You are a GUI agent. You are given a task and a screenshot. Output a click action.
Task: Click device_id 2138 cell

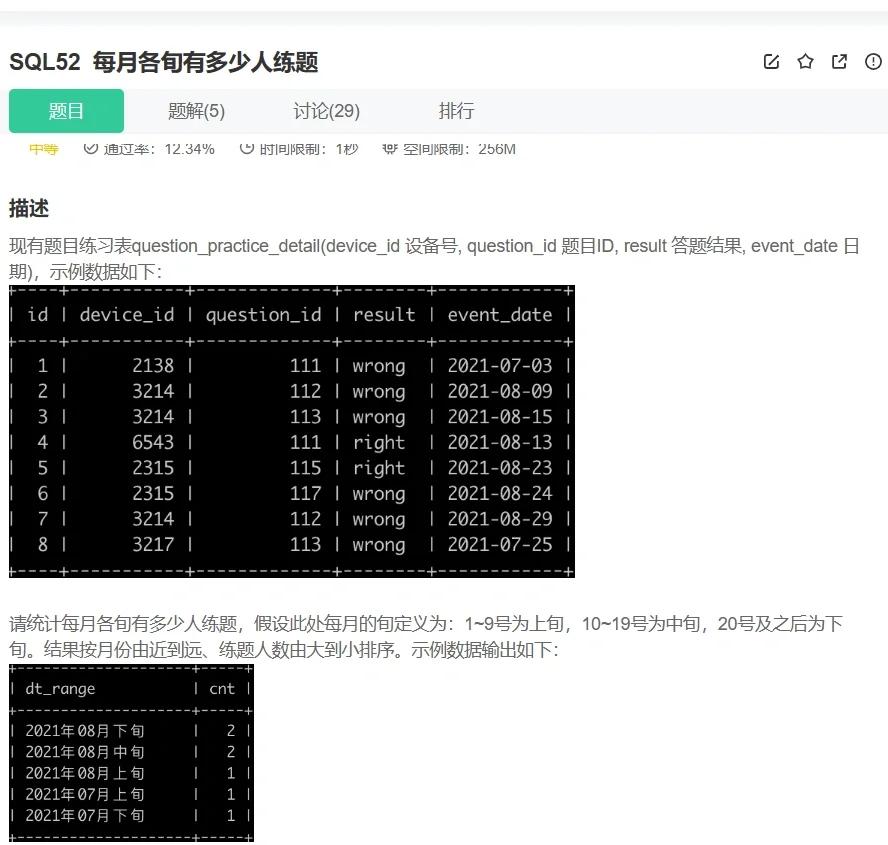153,366
